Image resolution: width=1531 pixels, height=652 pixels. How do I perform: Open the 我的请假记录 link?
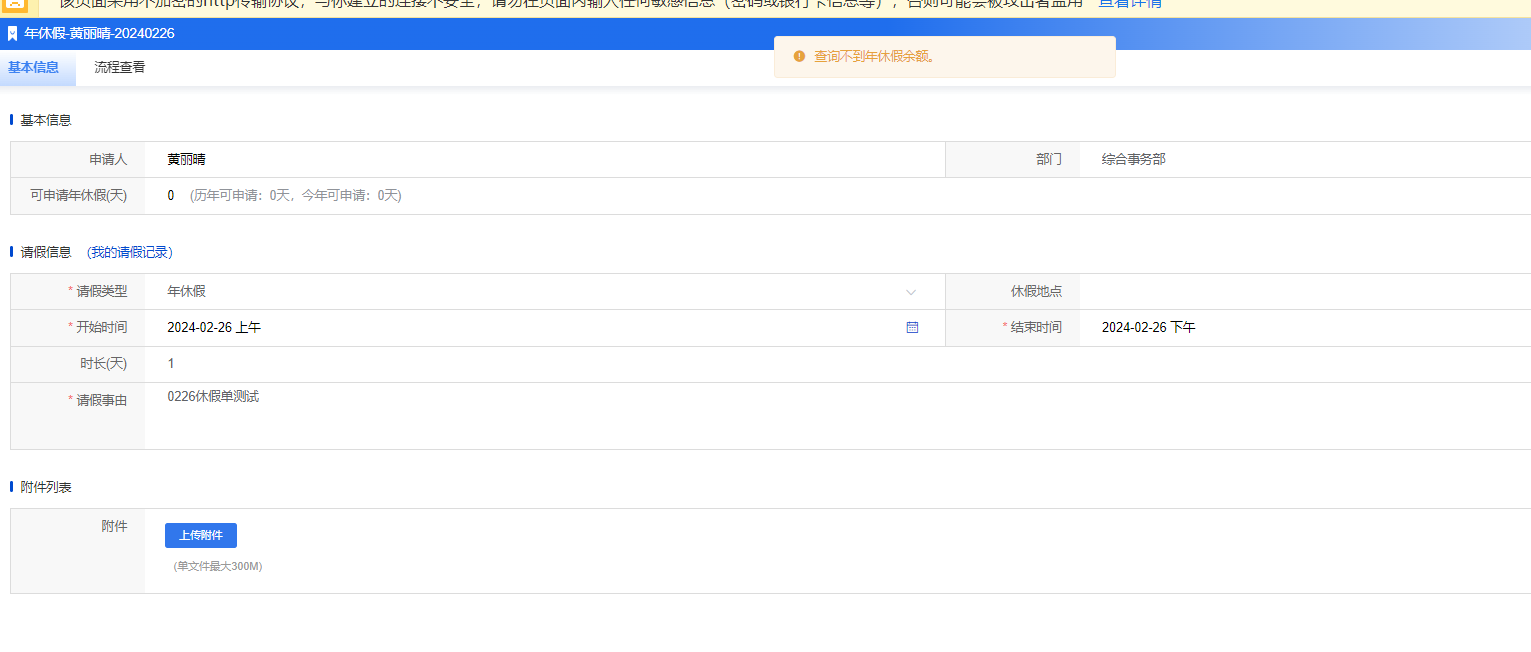click(x=129, y=252)
